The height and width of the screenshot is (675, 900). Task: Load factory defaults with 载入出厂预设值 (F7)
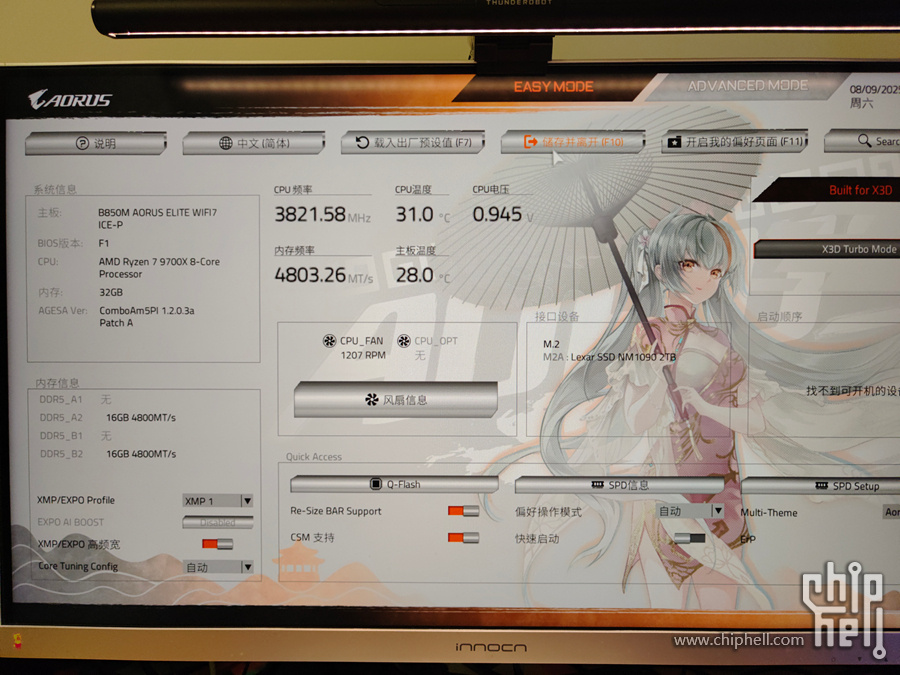coord(413,142)
